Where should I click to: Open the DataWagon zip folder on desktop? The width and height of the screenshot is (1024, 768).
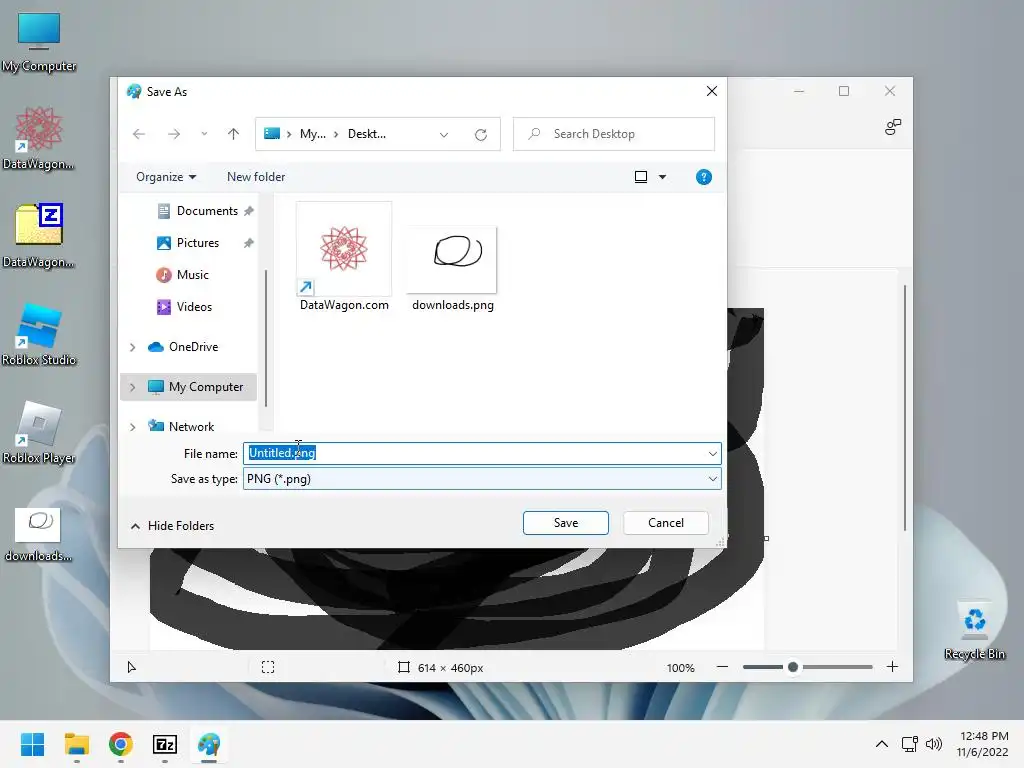click(x=39, y=235)
